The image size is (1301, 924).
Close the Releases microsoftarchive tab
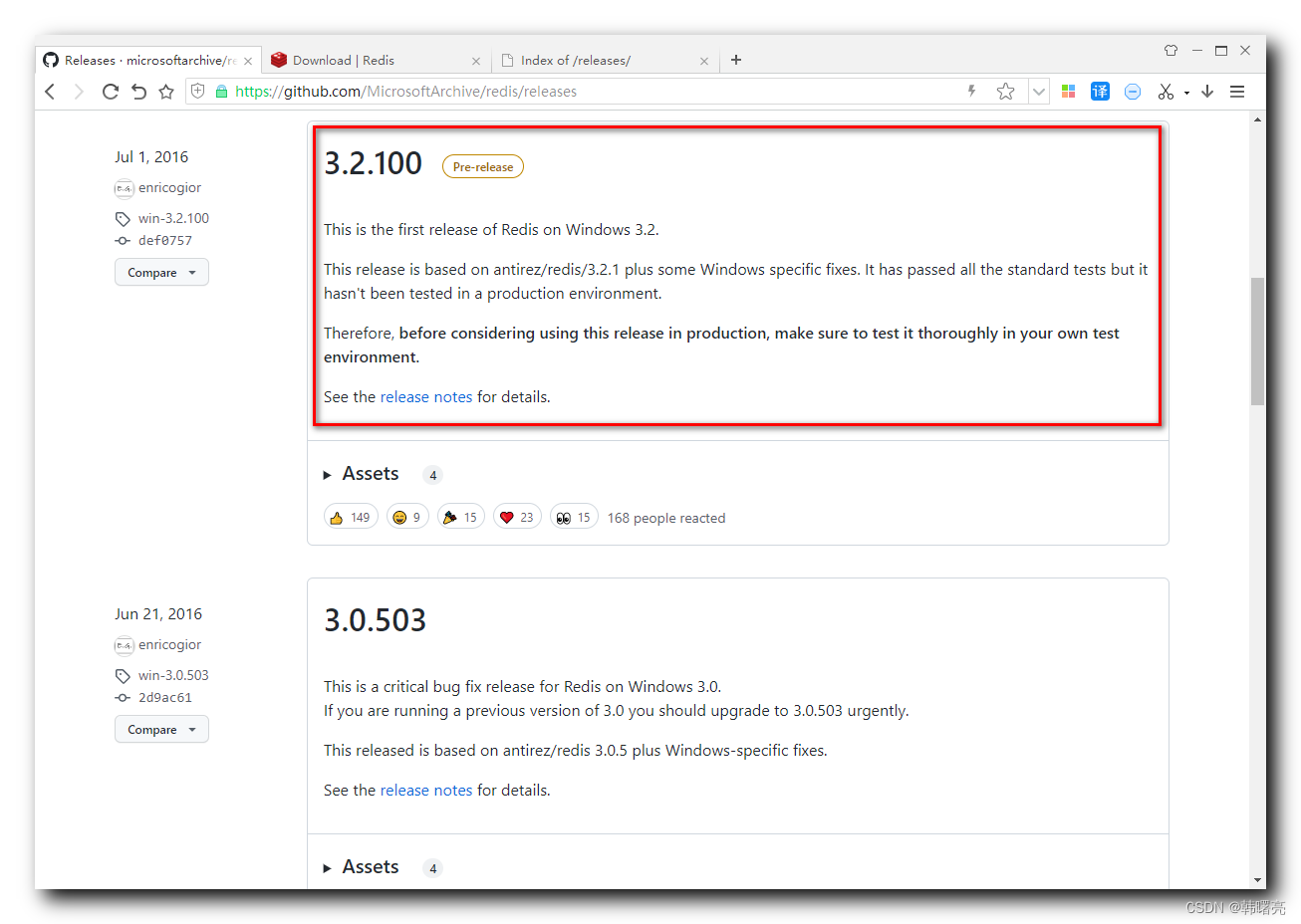248,61
